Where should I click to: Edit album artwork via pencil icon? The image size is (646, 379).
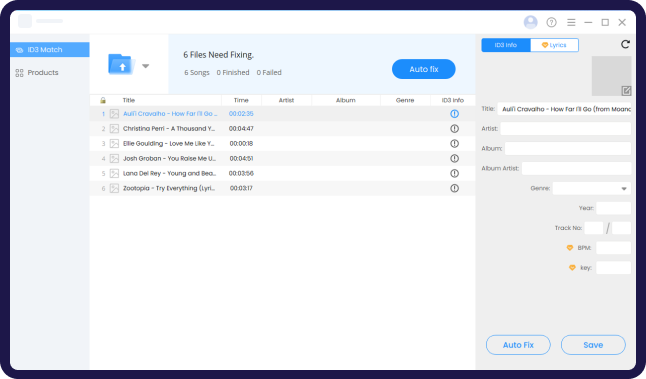pos(626,91)
